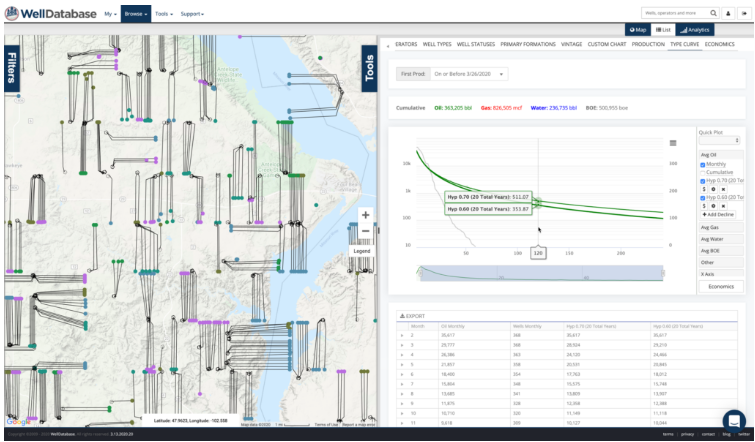Toggle the Hyp 0.70 checkbox
The image size is (755, 442).
pos(703,181)
